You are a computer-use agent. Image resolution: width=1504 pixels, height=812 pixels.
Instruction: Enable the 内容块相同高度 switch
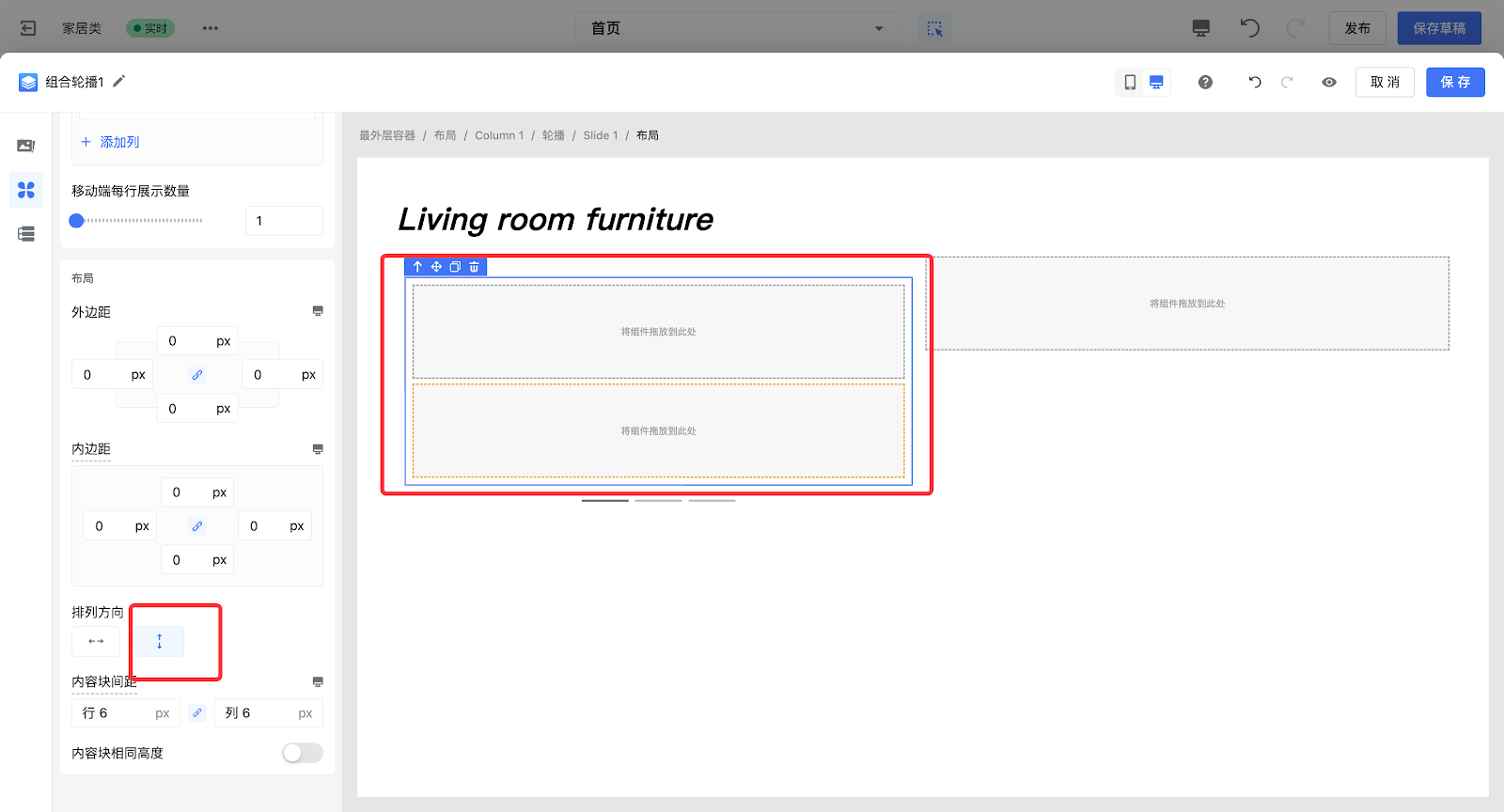pyautogui.click(x=302, y=753)
